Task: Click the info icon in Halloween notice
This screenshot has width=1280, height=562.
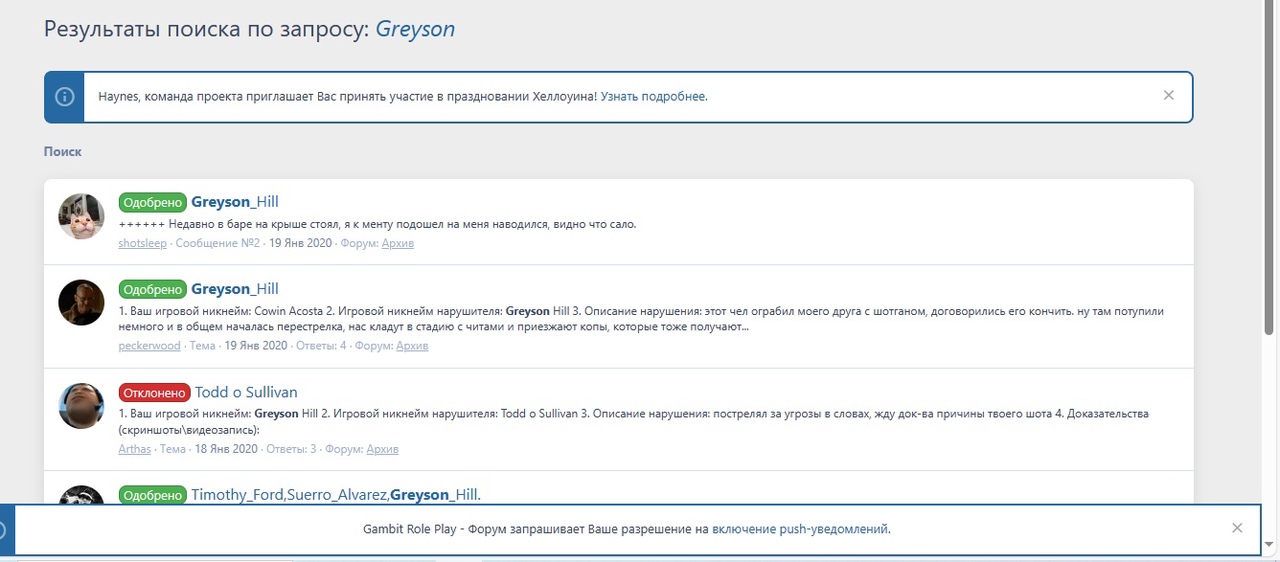Action: click(x=64, y=97)
